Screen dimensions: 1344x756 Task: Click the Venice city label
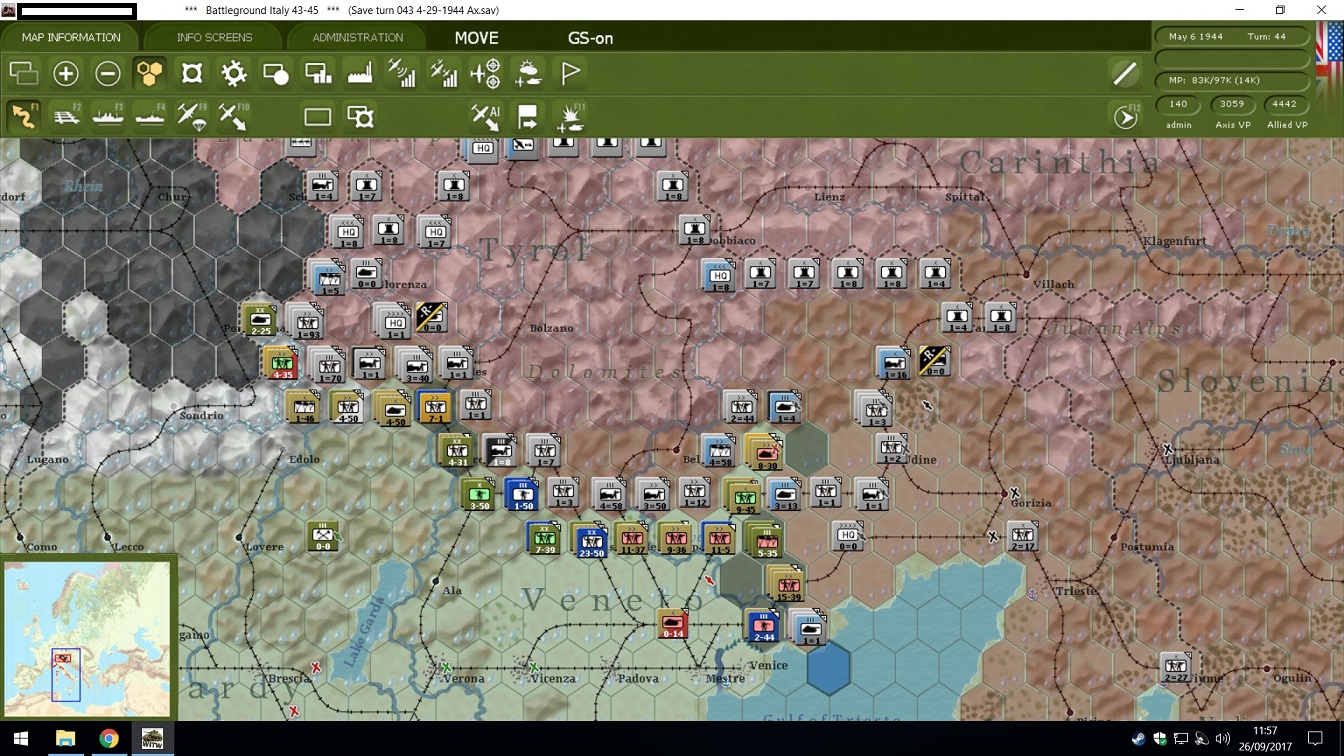768,665
